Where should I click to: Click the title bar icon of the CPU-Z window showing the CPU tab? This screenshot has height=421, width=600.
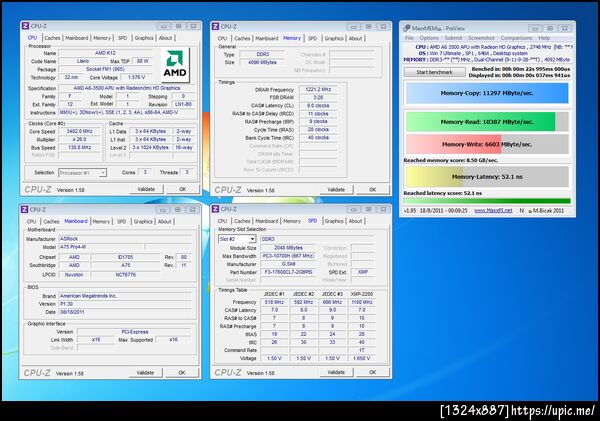click(x=25, y=26)
